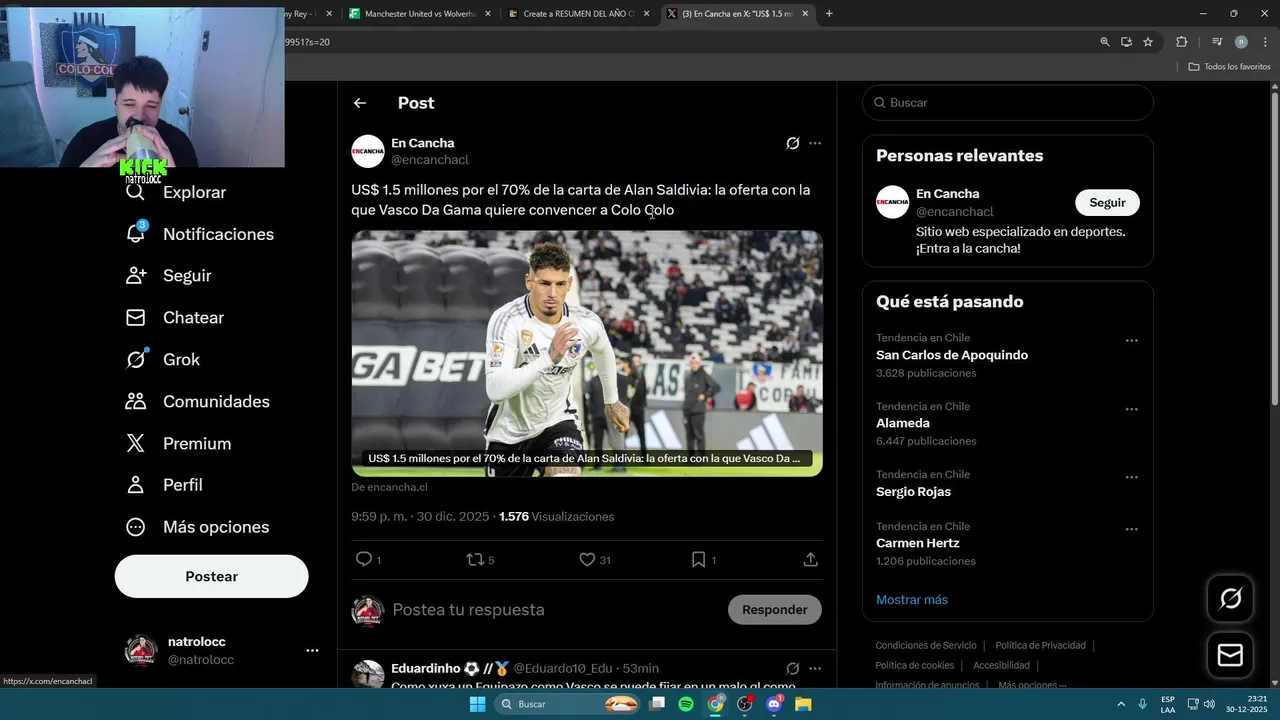Click the install app icon in address bar
Viewport: 1280px width, 720px height.
pyautogui.click(x=1126, y=42)
